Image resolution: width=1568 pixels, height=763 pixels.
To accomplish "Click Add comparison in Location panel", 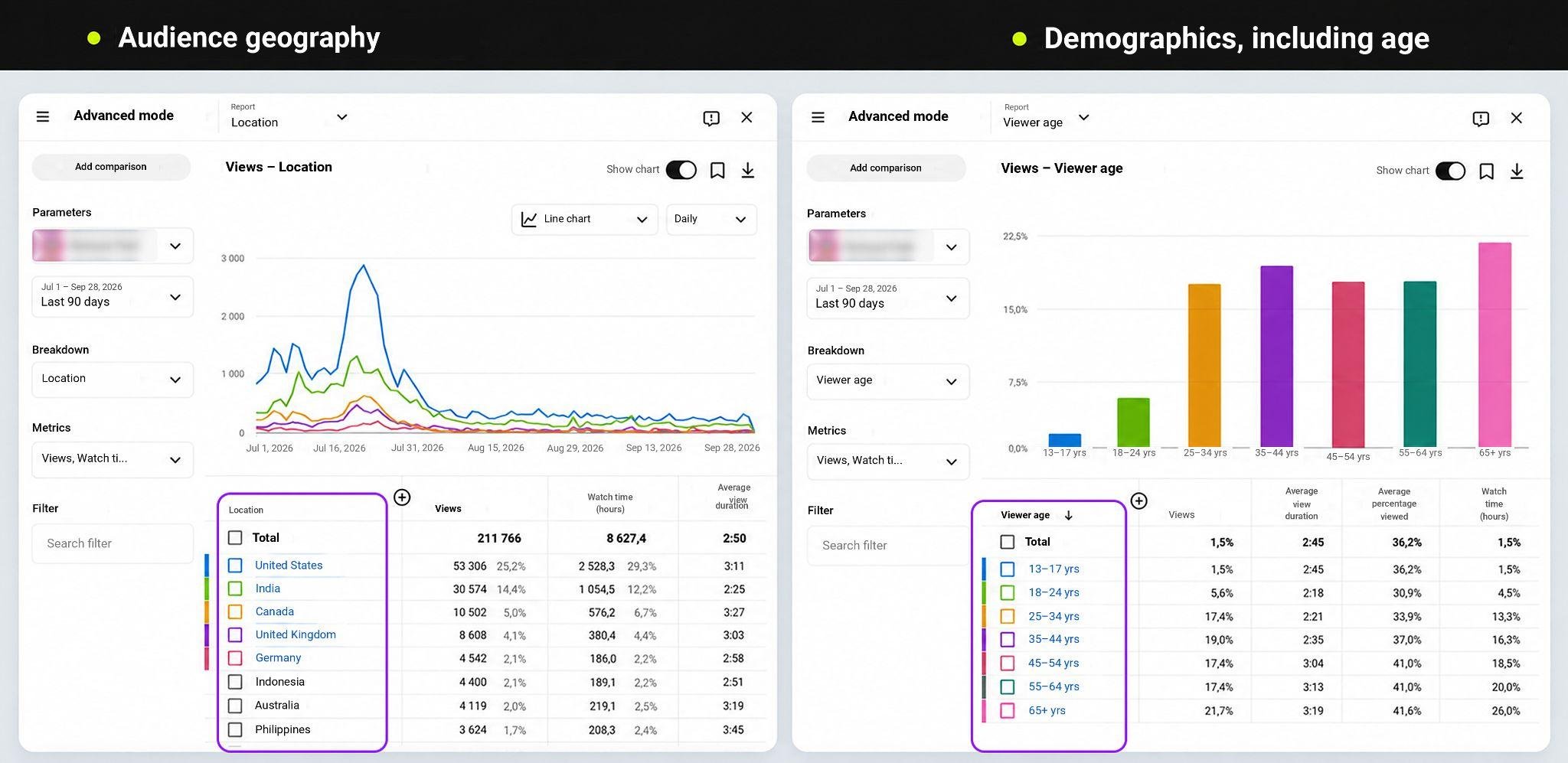I will [111, 167].
